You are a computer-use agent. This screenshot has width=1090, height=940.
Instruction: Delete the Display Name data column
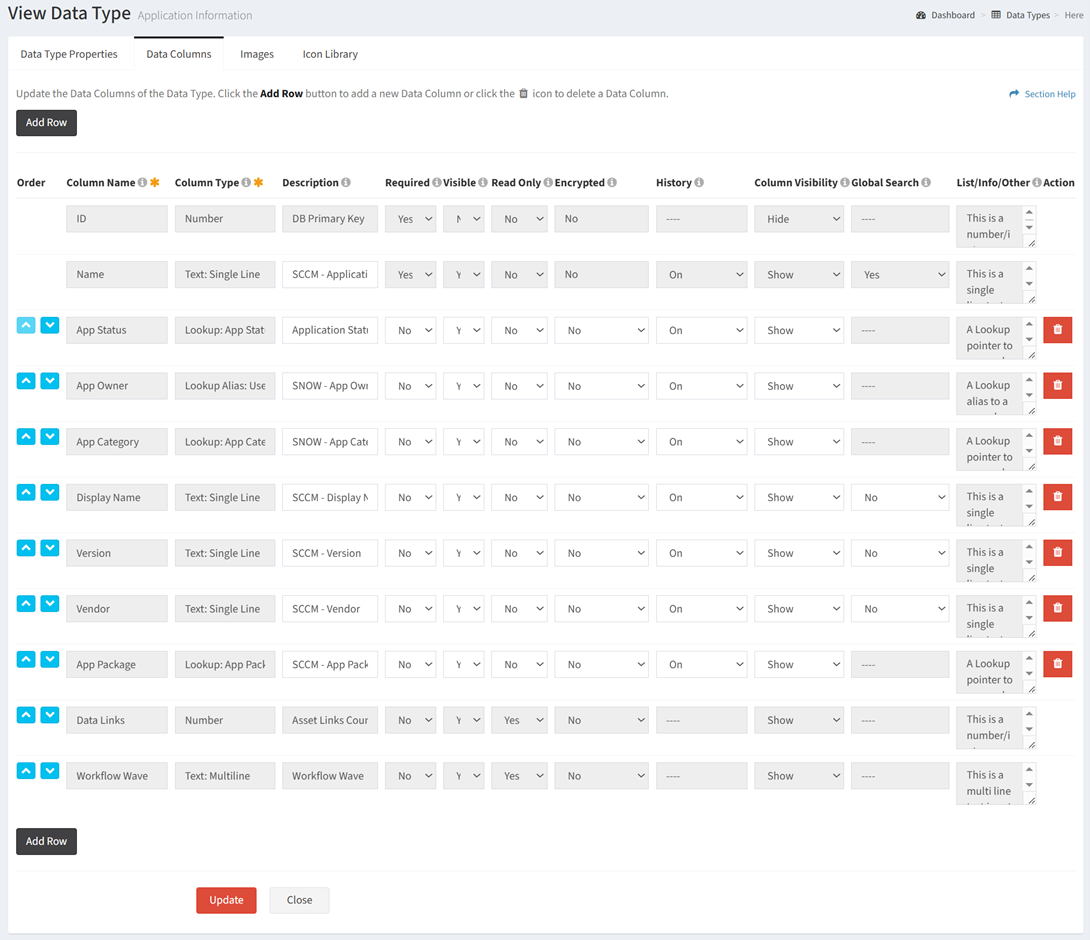pos(1057,496)
